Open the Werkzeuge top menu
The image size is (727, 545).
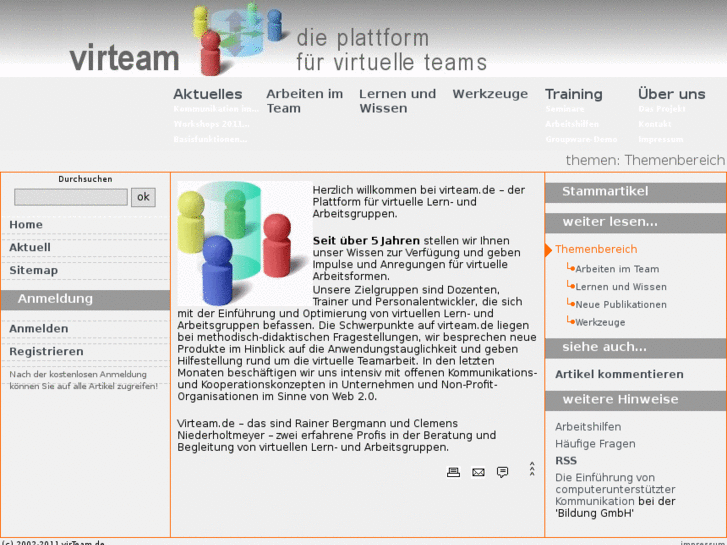tap(490, 94)
